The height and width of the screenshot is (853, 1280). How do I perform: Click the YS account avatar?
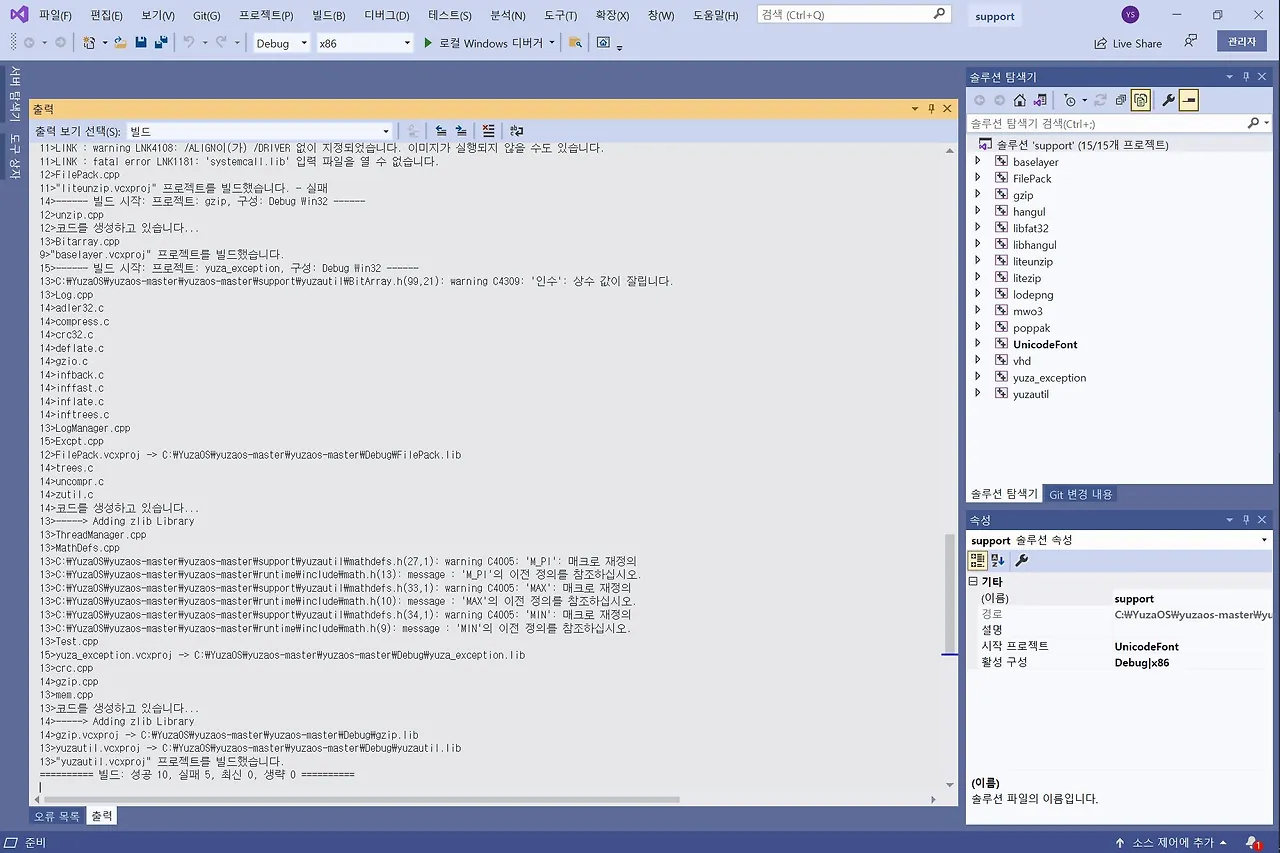click(1130, 14)
